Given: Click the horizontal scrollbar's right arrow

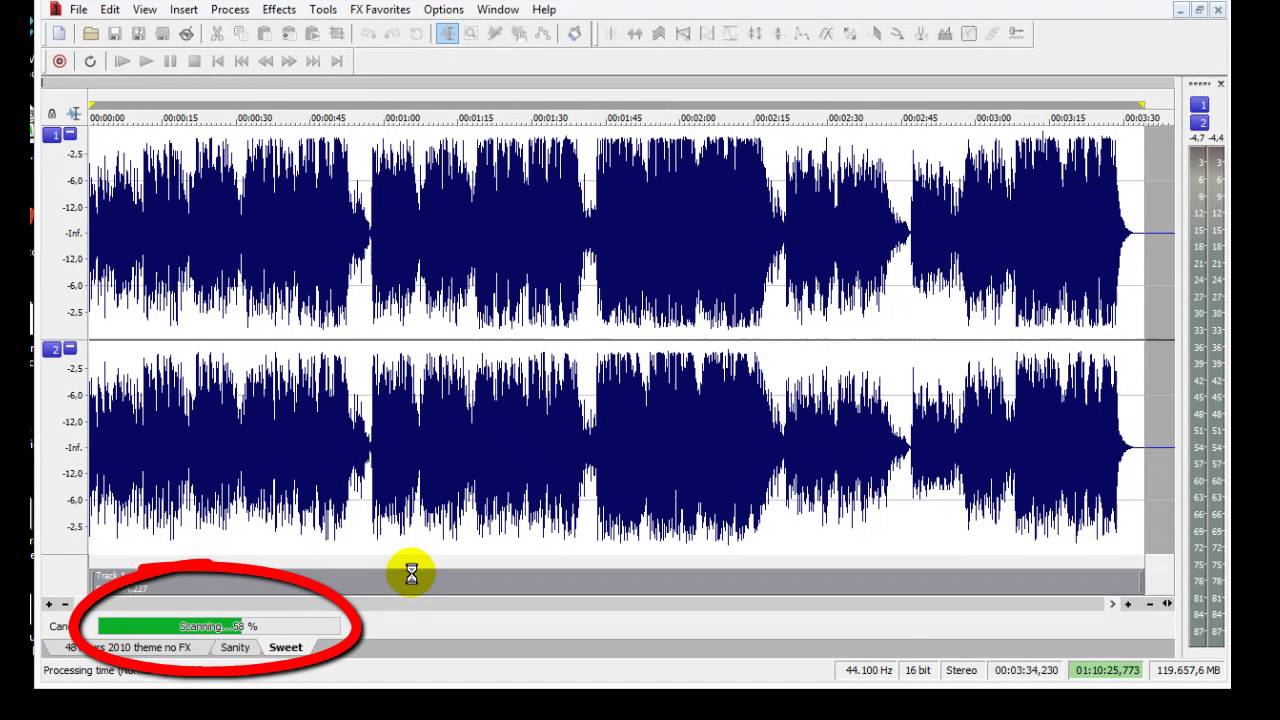Looking at the screenshot, I should 1112,603.
